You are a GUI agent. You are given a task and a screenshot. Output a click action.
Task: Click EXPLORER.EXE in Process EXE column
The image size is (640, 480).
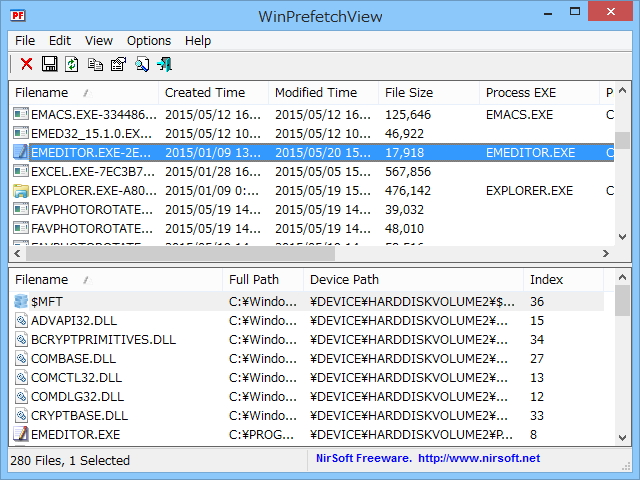pyautogui.click(x=529, y=191)
